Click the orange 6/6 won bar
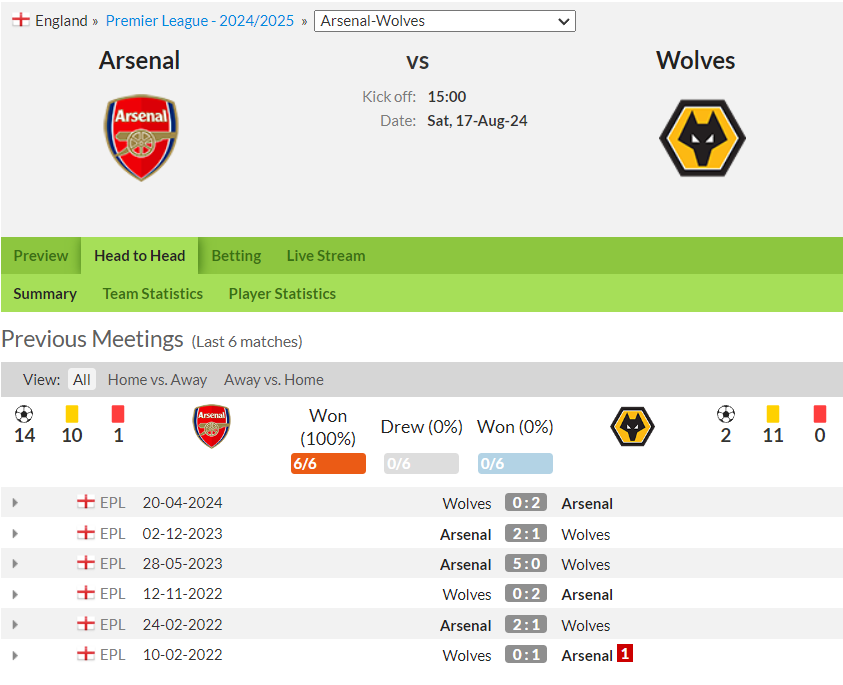The image size is (843, 685). tap(328, 463)
